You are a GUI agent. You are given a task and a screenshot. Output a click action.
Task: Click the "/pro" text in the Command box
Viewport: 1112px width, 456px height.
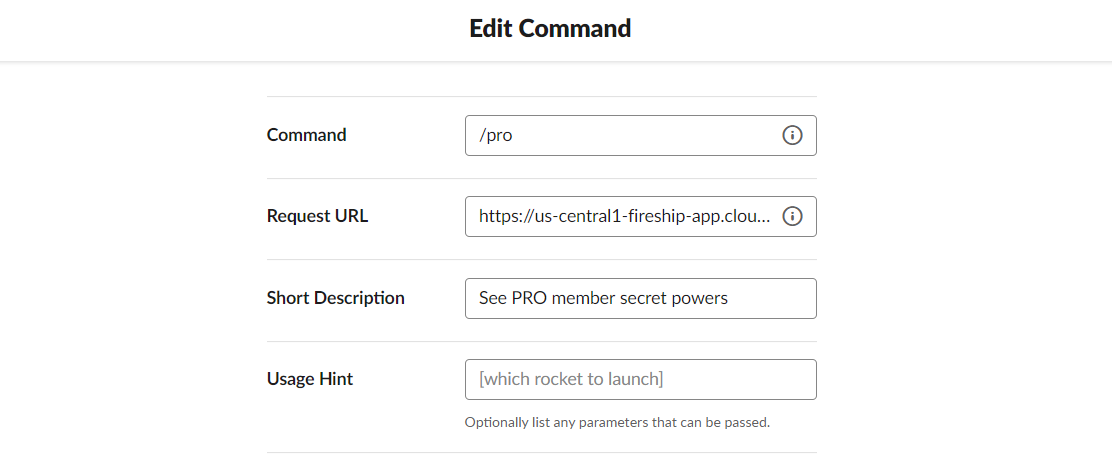click(496, 135)
